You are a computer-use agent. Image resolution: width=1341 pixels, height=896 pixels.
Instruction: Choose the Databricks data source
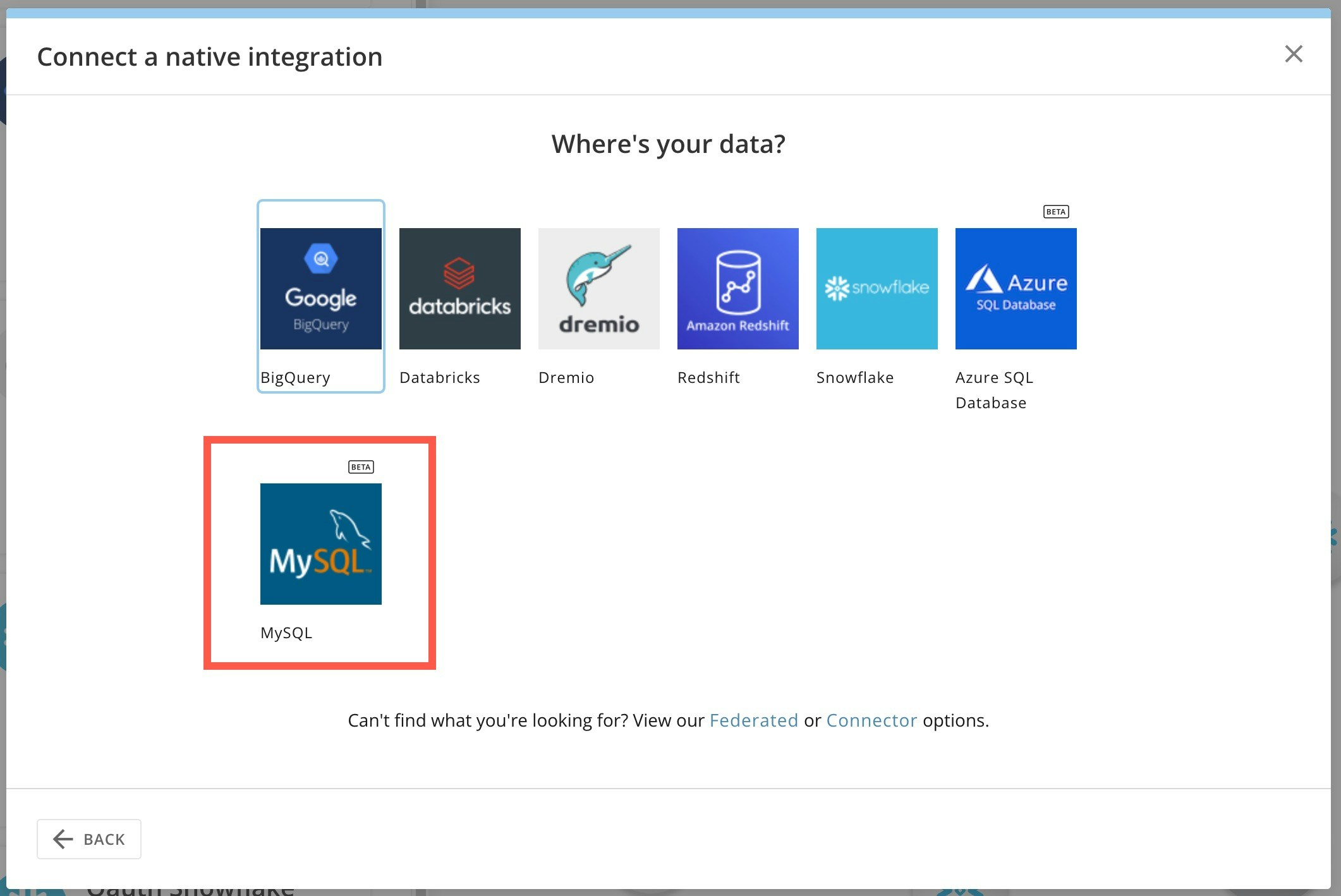[459, 288]
